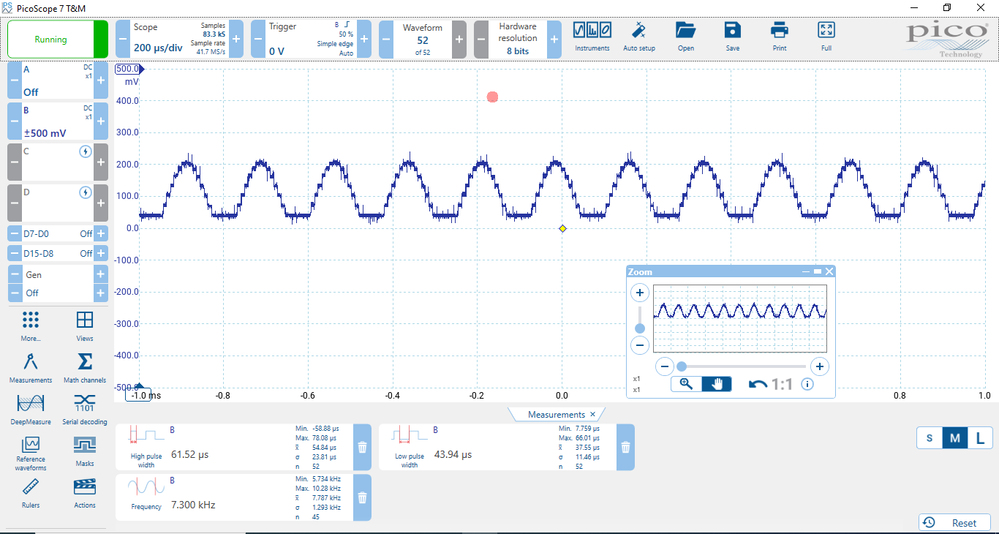Enable digital channels D7-D0
The width and height of the screenshot is (999, 534).
click(101, 234)
